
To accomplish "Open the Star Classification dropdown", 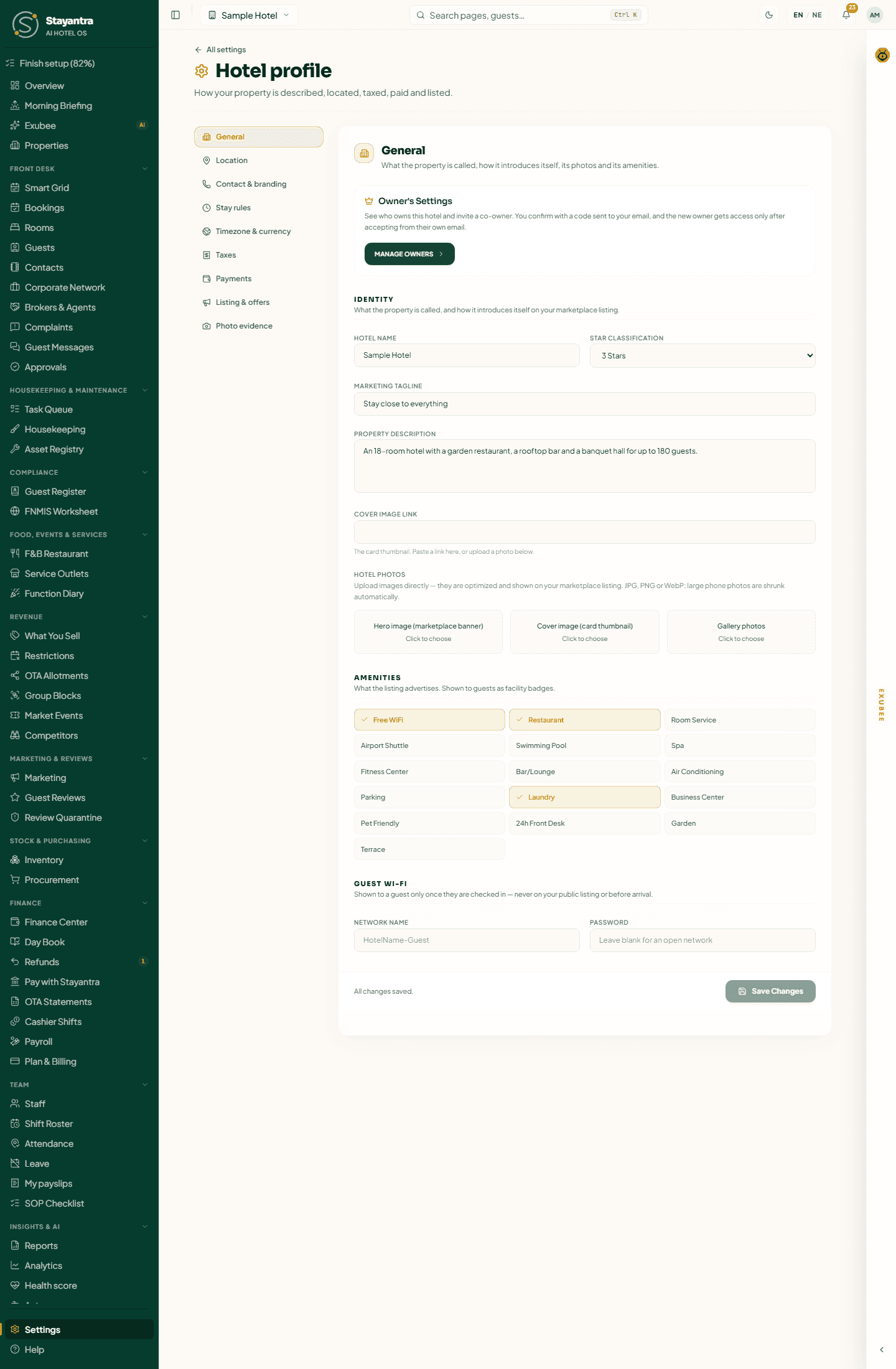I will tap(702, 355).
